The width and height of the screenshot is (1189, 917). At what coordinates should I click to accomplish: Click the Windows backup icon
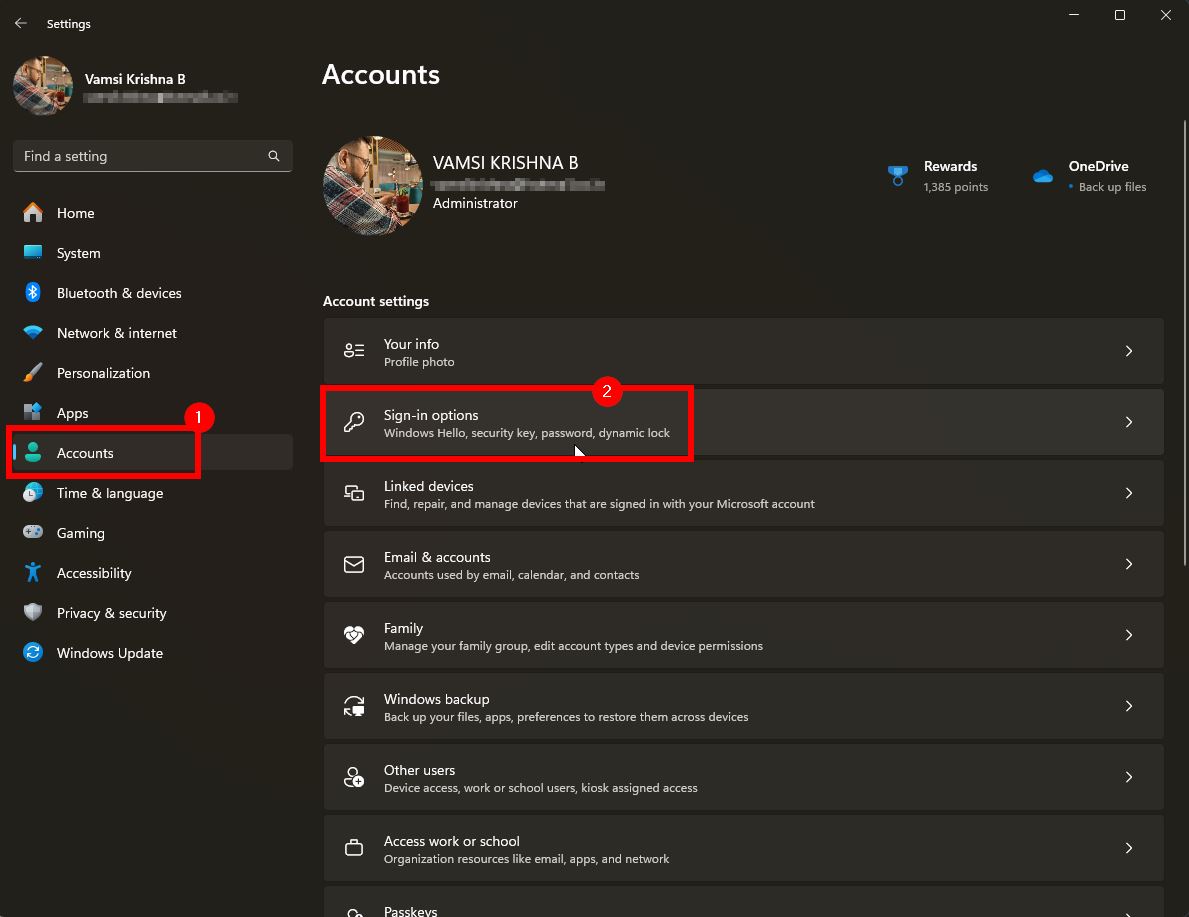pyautogui.click(x=354, y=706)
